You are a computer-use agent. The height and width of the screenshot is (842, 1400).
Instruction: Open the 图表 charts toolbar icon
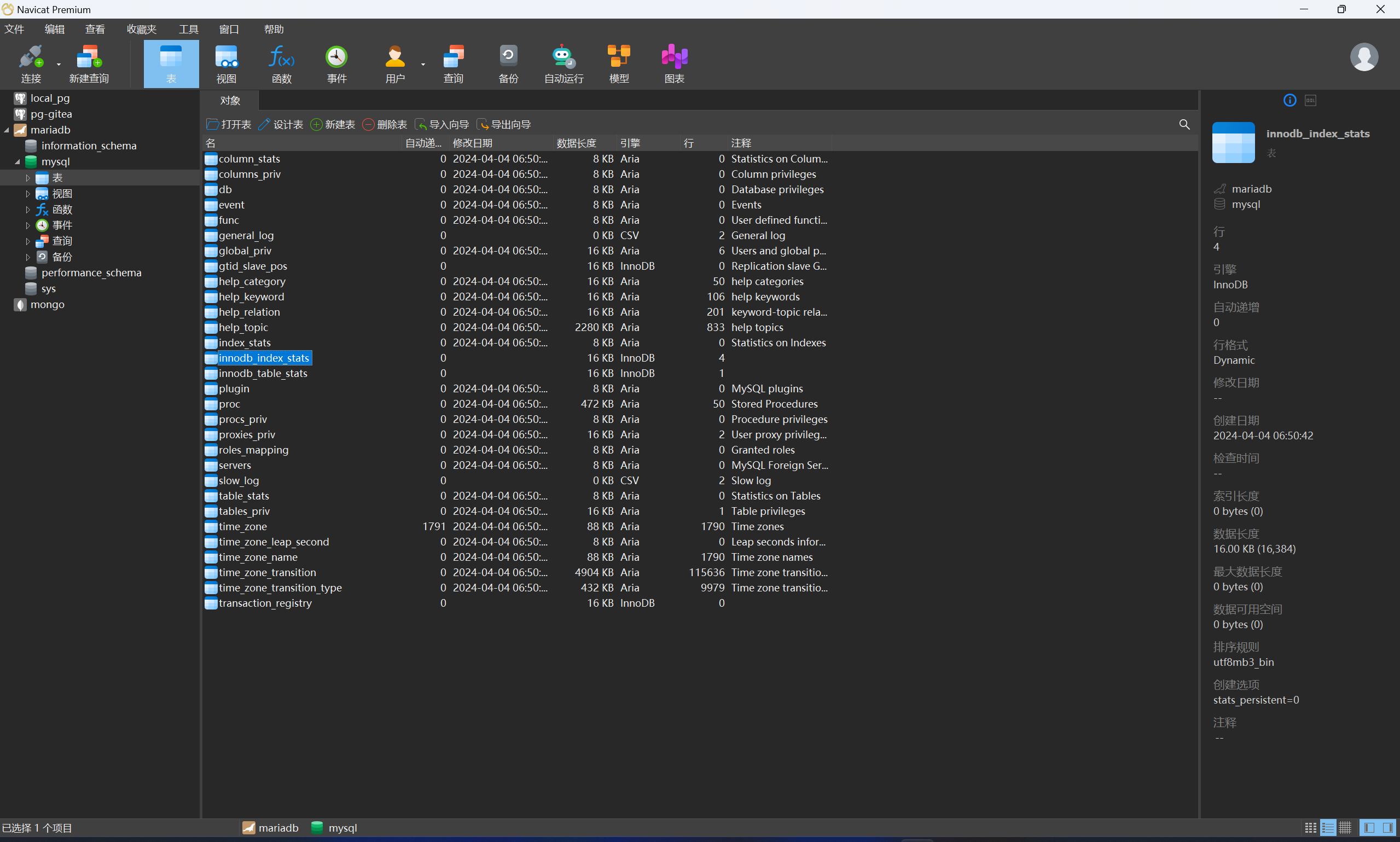point(674,63)
